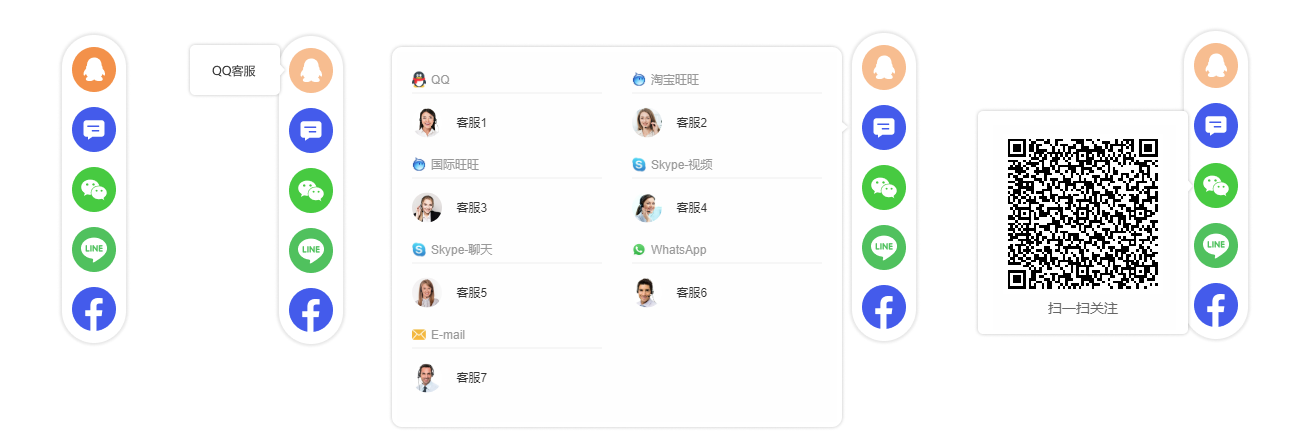Message 客服6 on WhatsApp
The image size is (1304, 441).
670,292
